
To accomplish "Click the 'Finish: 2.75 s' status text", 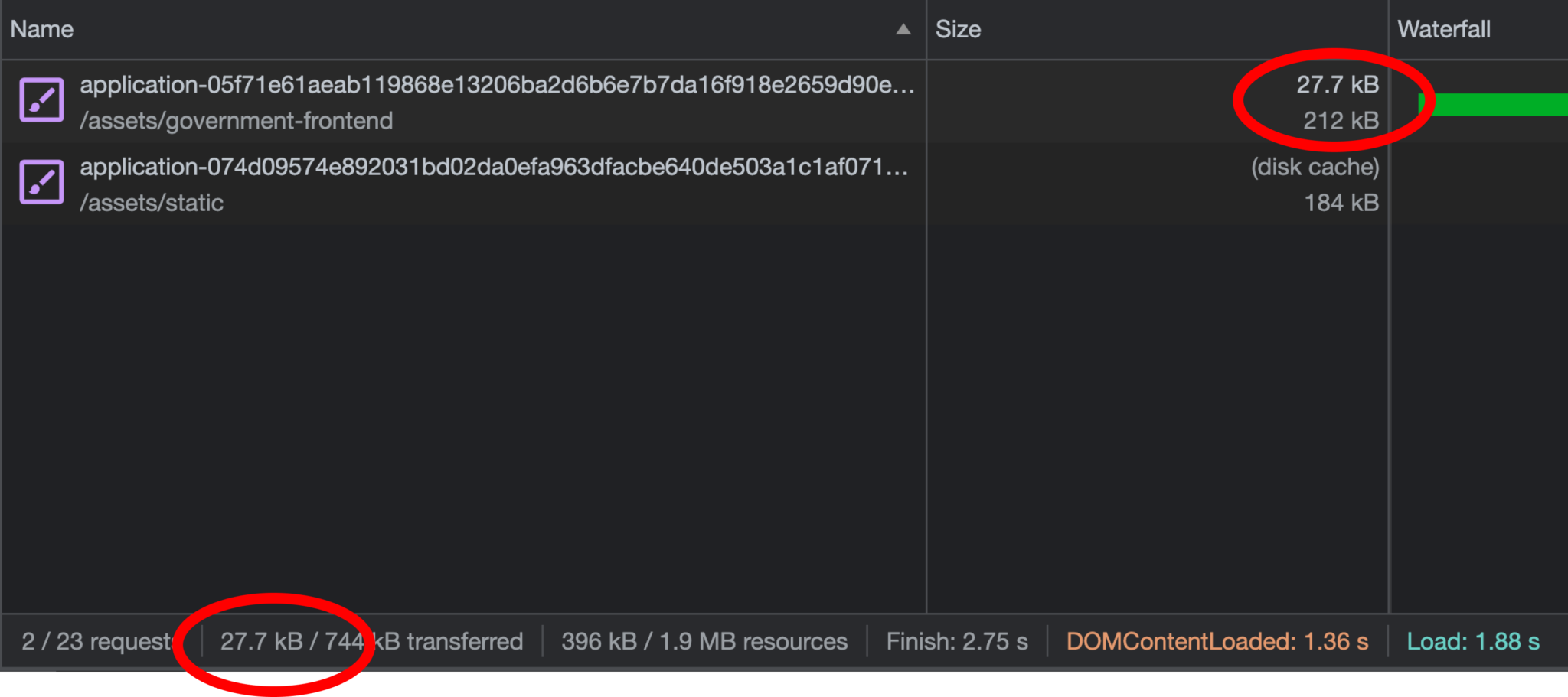I will click(956, 641).
